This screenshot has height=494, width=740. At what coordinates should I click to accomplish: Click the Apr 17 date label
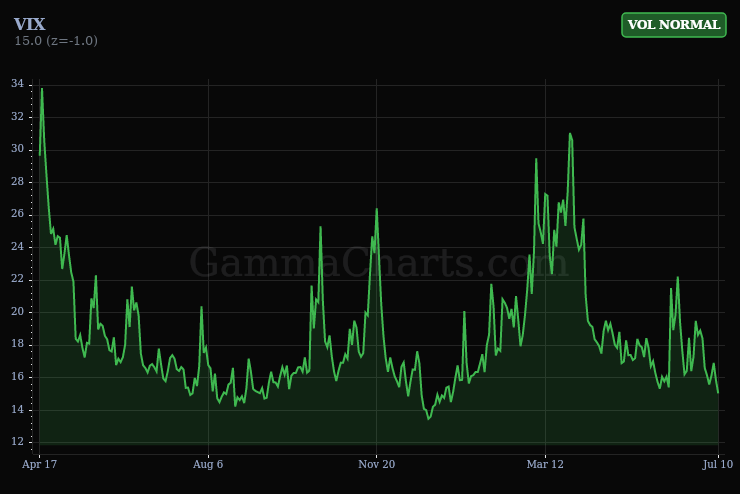click(39, 464)
